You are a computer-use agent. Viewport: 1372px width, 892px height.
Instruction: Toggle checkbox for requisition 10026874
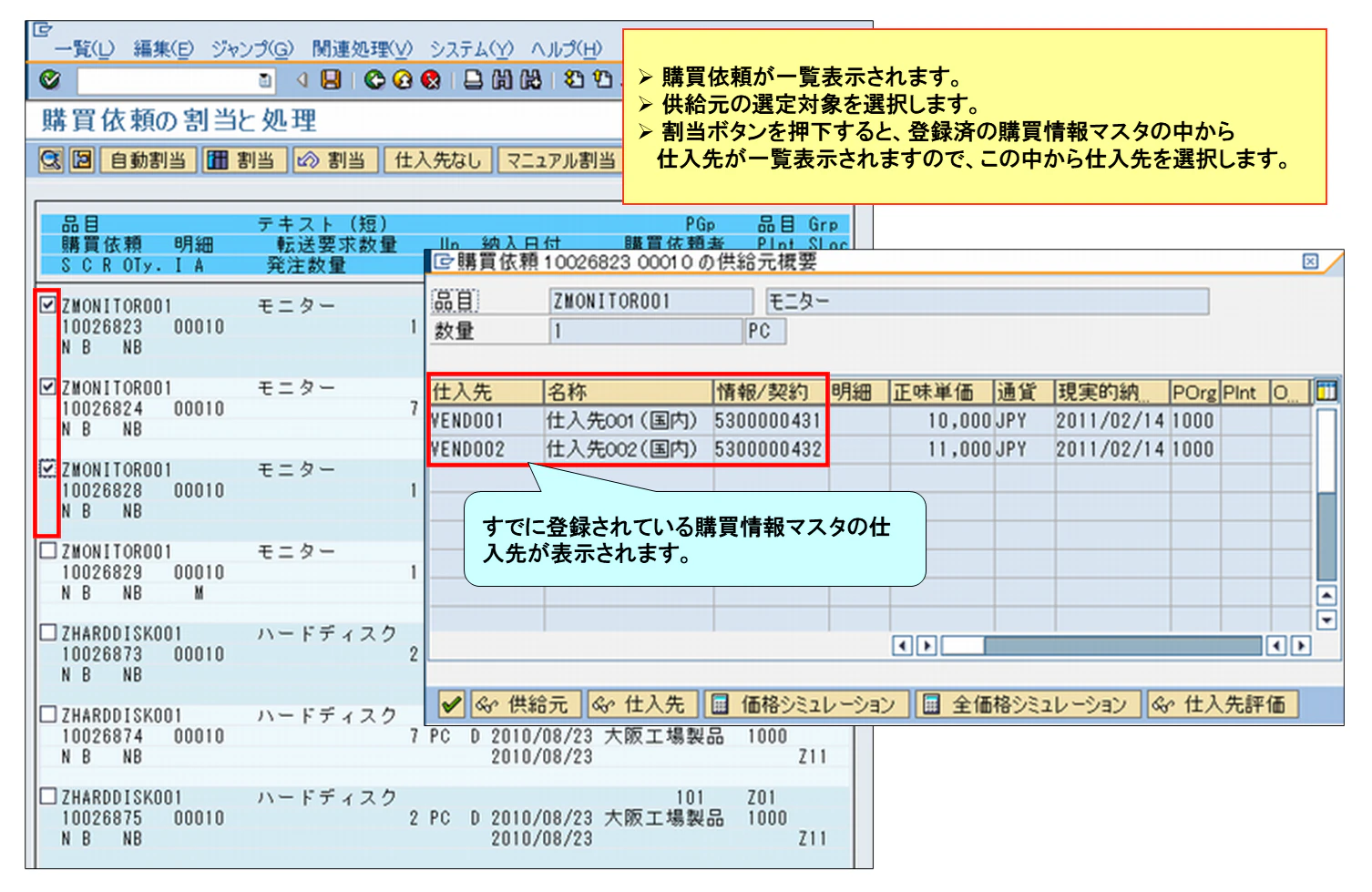point(49,713)
